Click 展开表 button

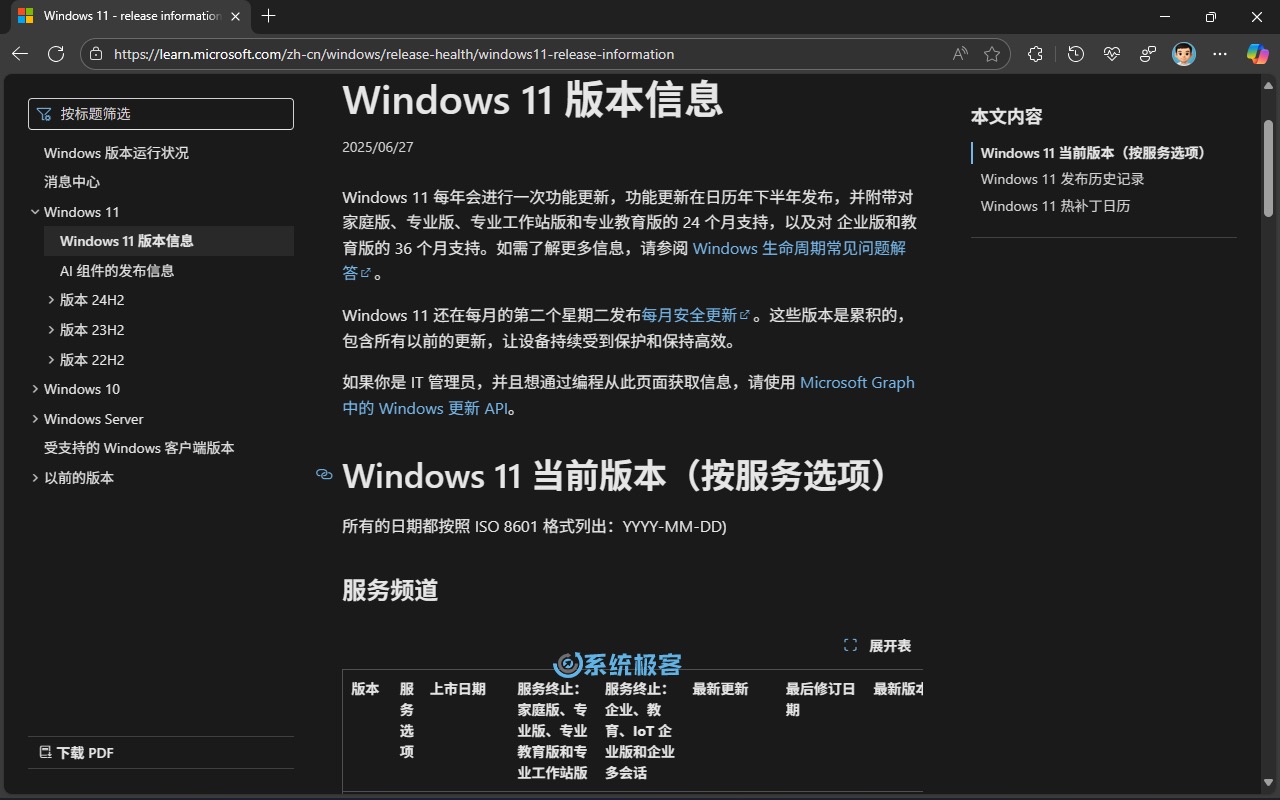coord(878,646)
